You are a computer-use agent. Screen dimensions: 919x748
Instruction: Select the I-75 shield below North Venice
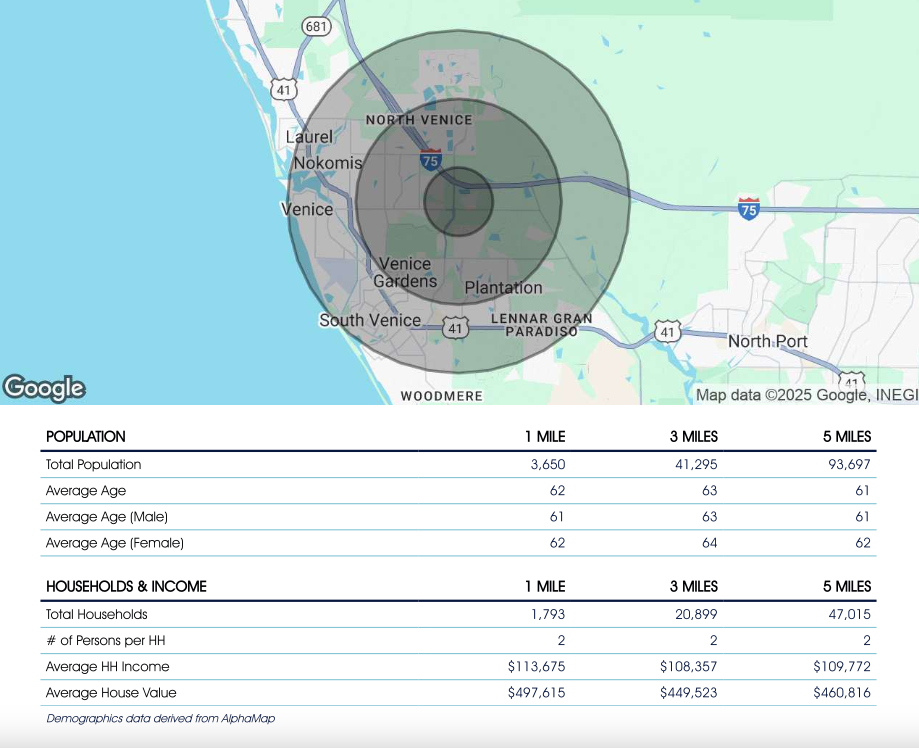click(x=430, y=160)
